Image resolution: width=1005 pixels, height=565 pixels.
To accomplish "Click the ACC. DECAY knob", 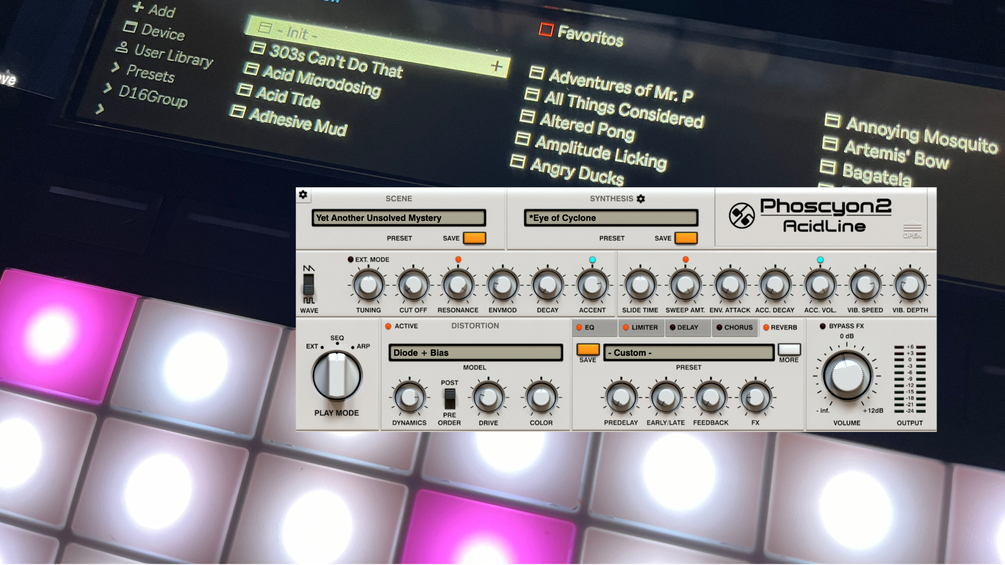I will pos(775,285).
